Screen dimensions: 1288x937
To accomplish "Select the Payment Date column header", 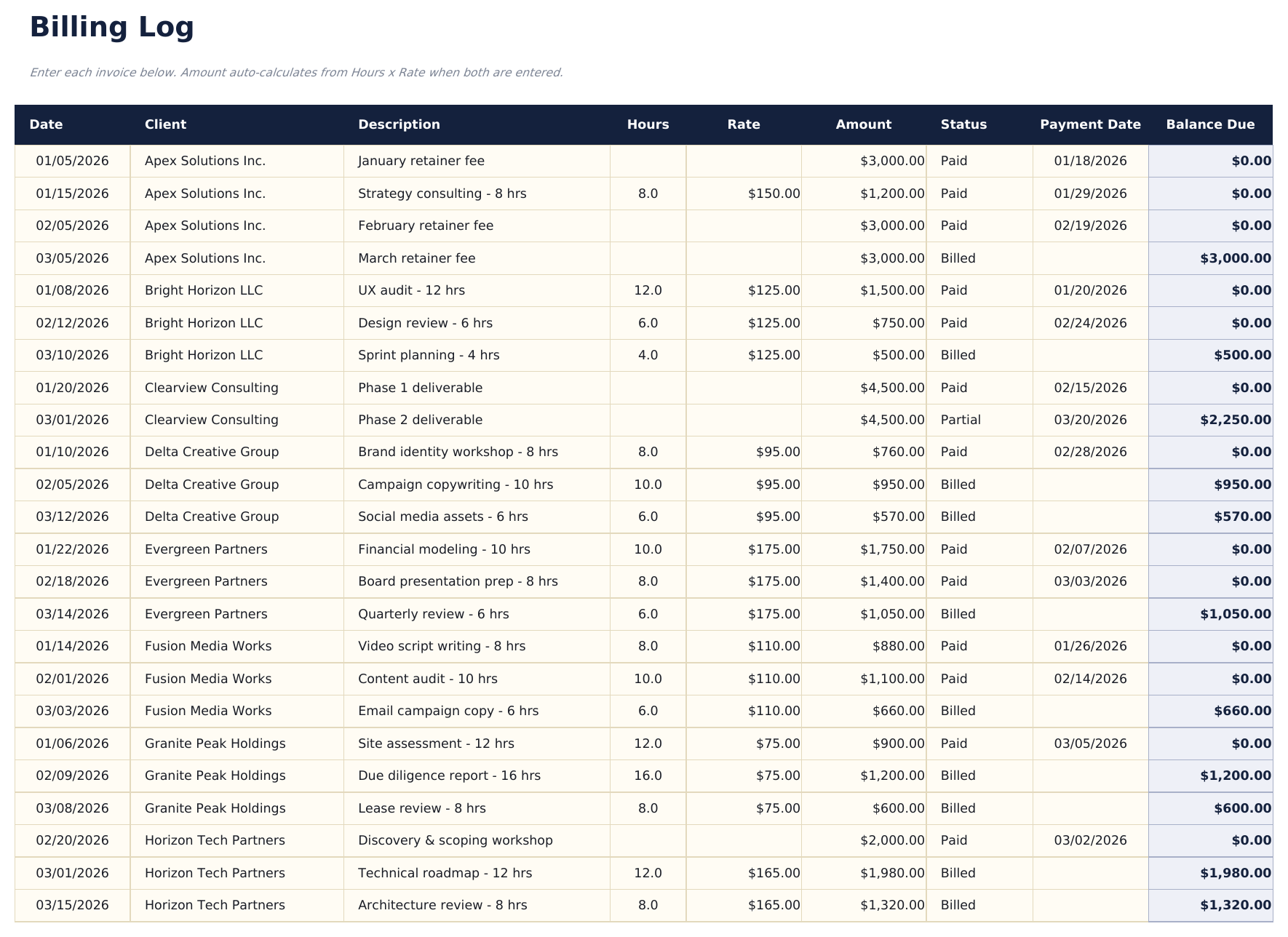I will point(1089,124).
